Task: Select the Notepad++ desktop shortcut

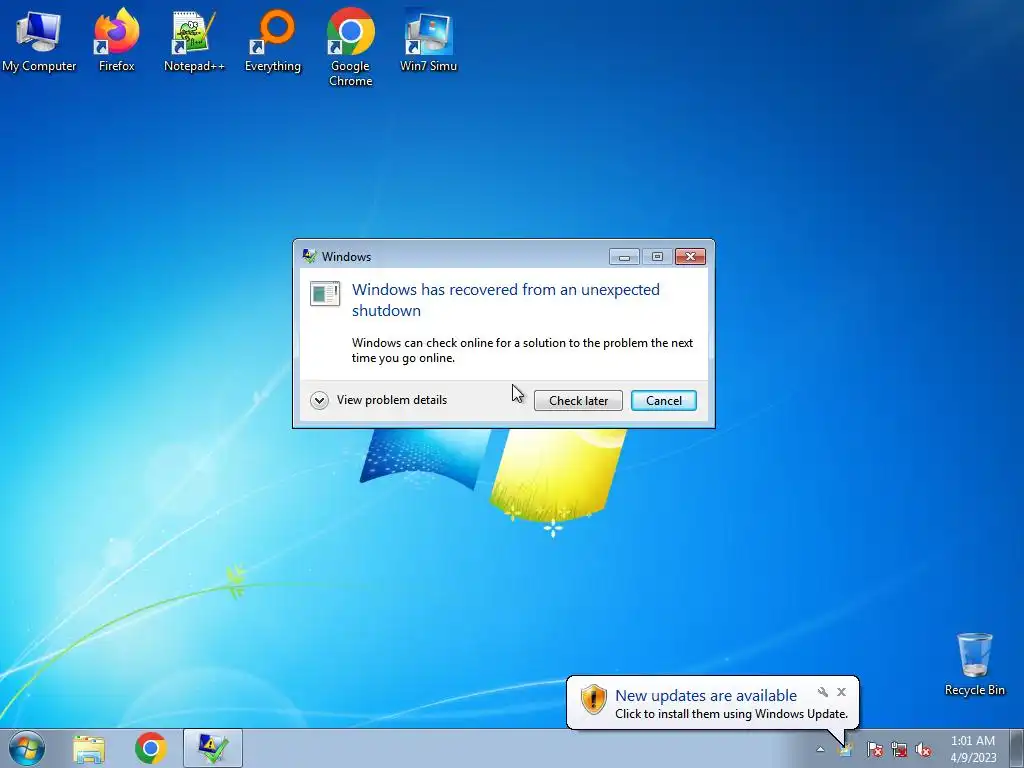Action: (194, 40)
